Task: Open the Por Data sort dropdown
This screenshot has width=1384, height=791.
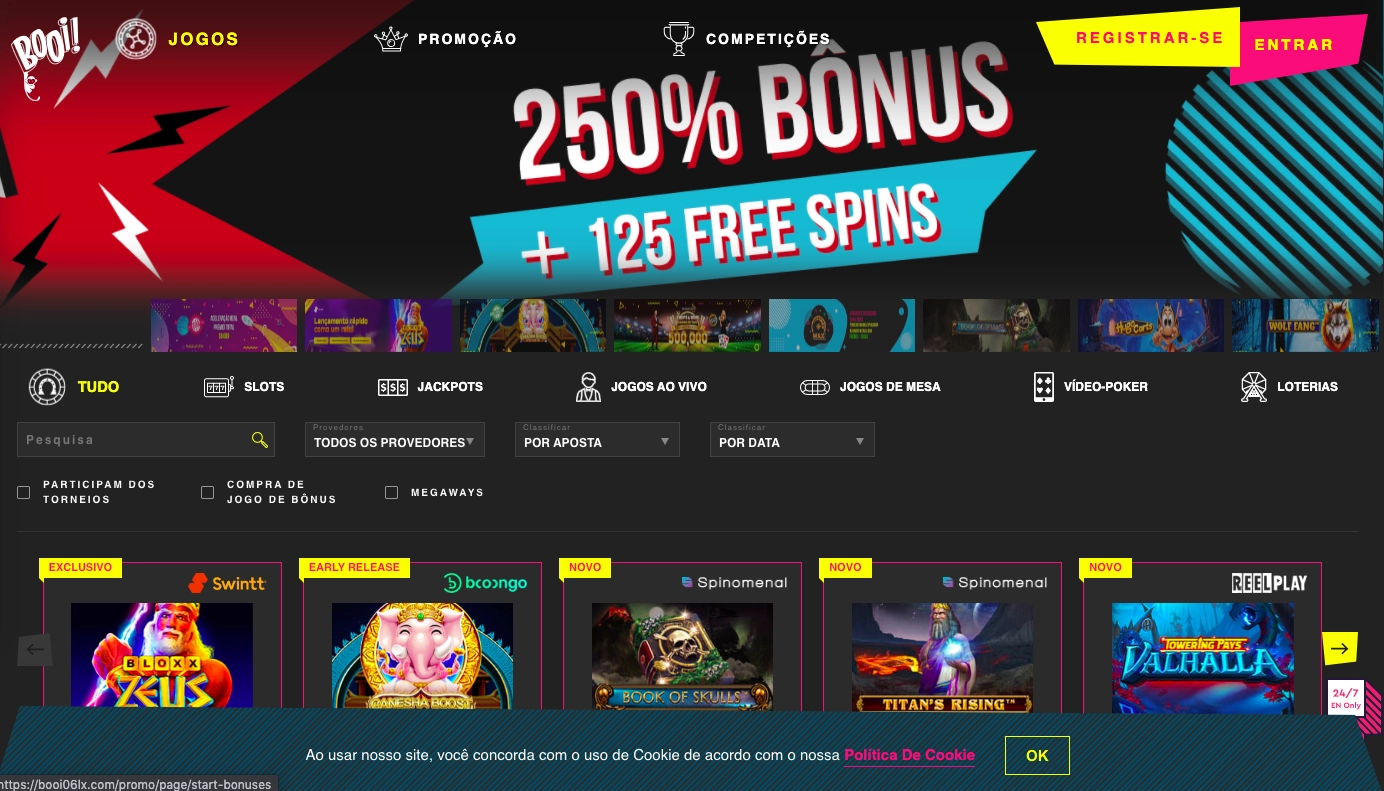Action: click(792, 440)
